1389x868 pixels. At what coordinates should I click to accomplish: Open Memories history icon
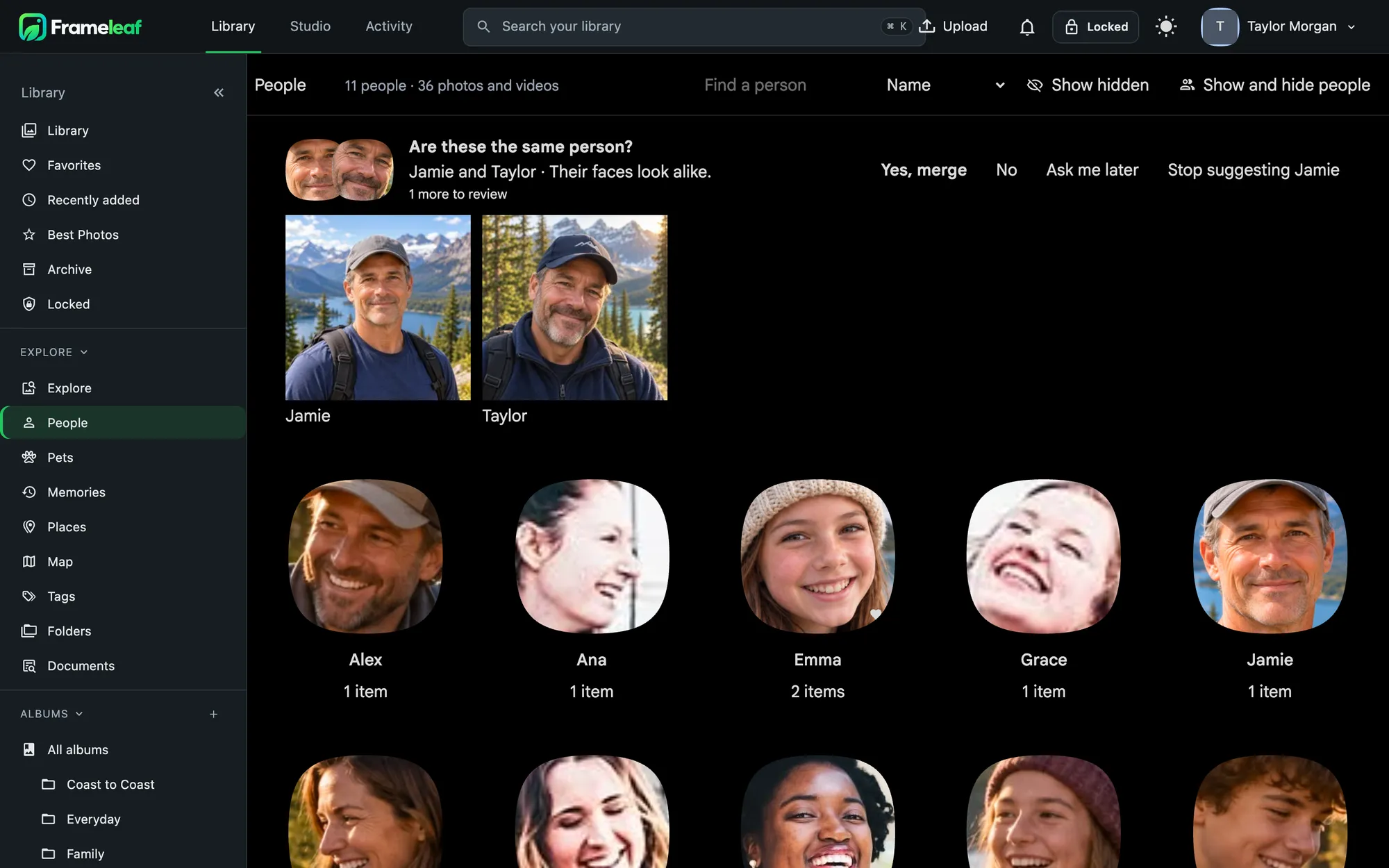[29, 492]
